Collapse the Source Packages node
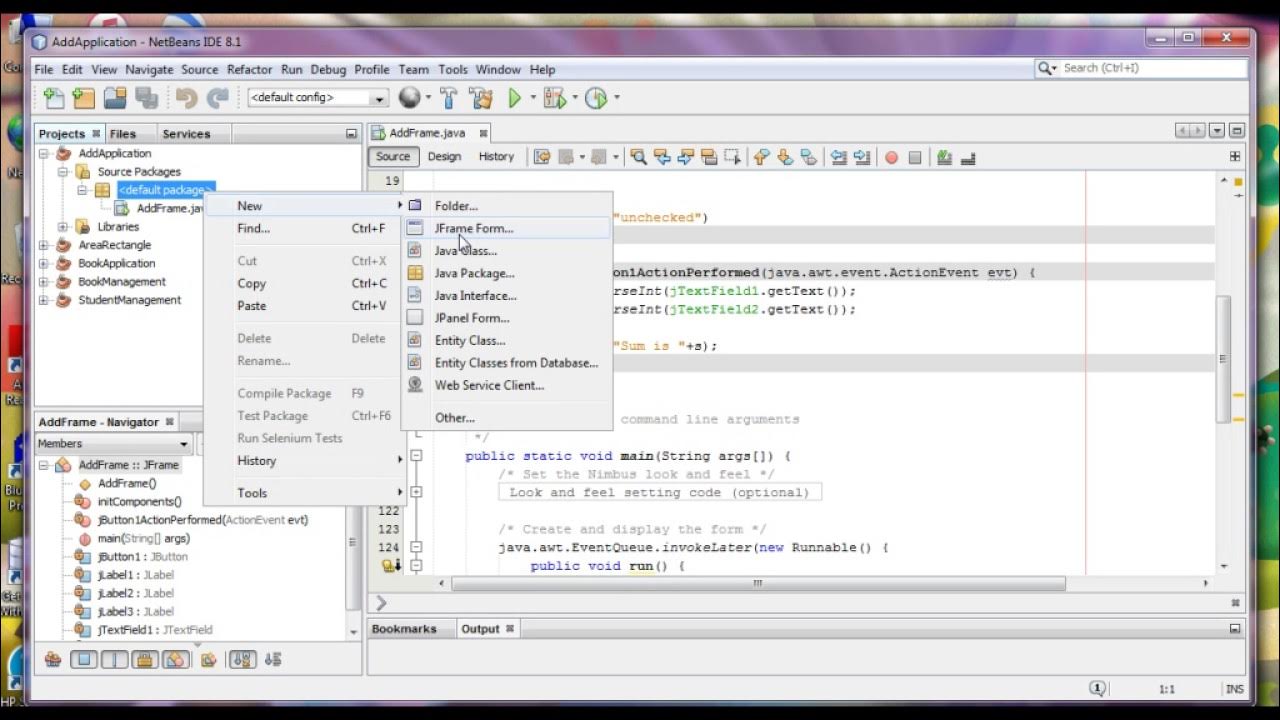The image size is (1280, 720). pyautogui.click(x=62, y=172)
